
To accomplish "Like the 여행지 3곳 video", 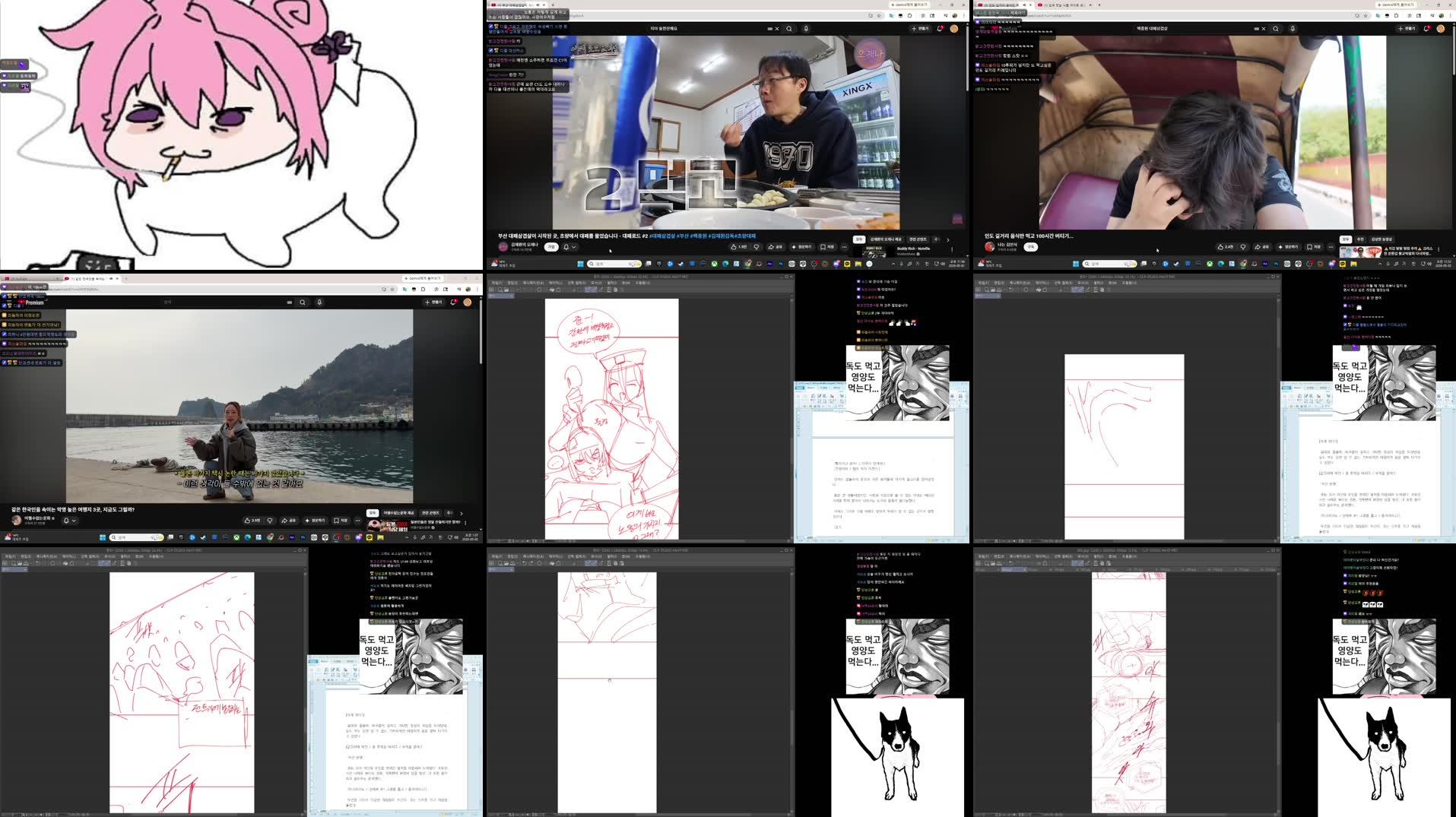I will point(252,521).
